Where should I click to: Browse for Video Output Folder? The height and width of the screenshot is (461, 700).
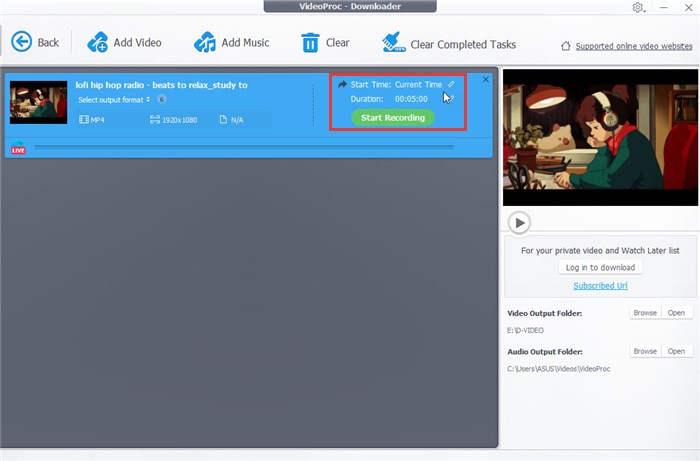tap(645, 313)
